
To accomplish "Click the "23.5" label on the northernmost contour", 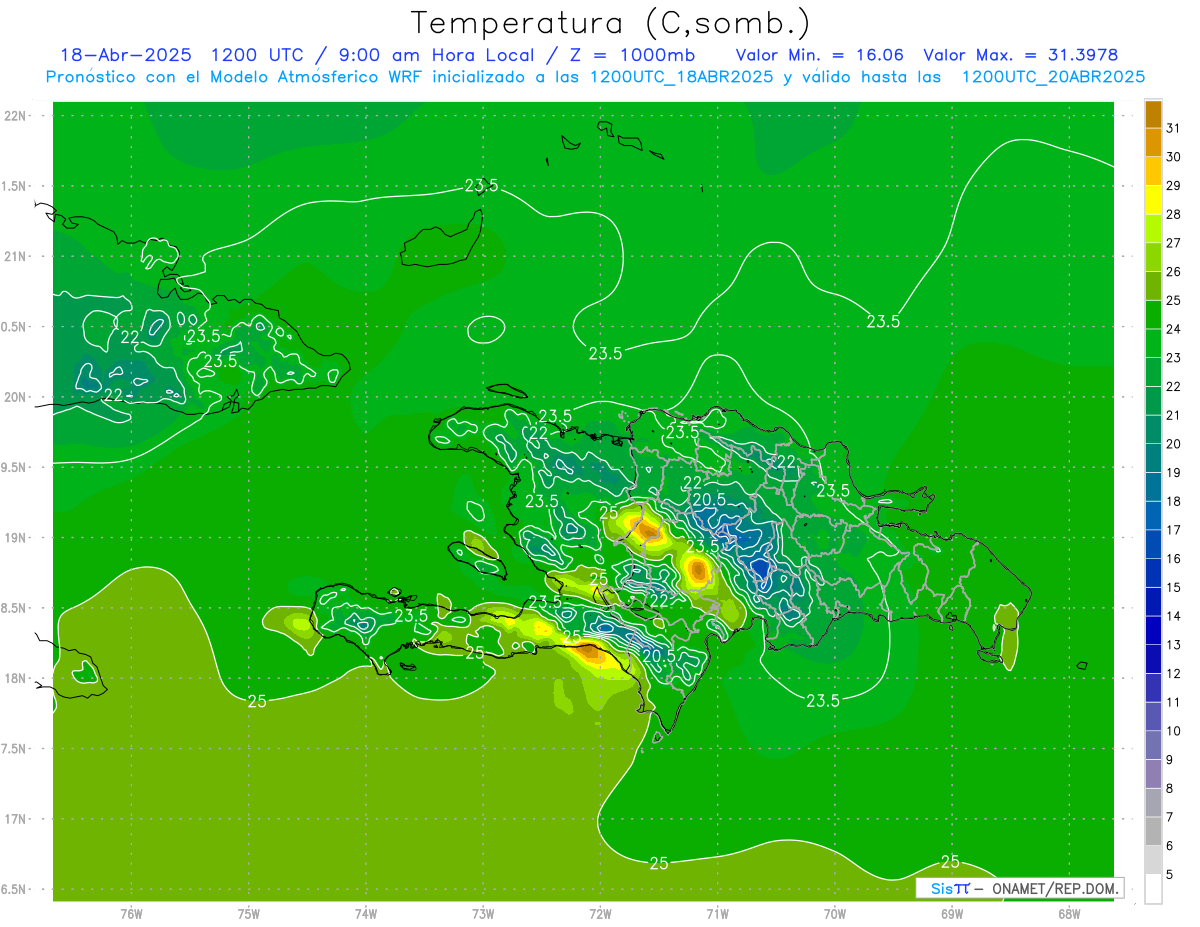I will [x=482, y=186].
